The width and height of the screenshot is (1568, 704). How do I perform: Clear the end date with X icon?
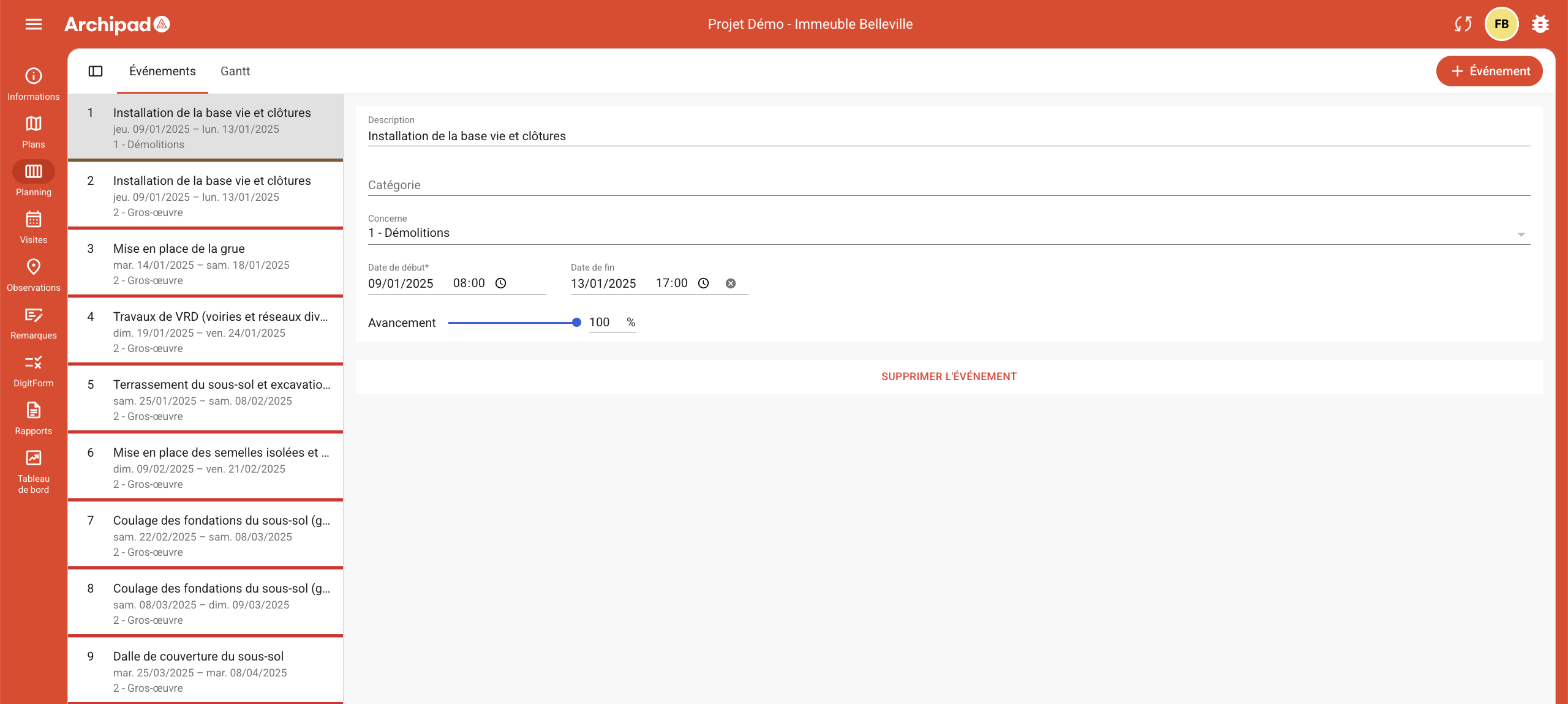pos(731,283)
